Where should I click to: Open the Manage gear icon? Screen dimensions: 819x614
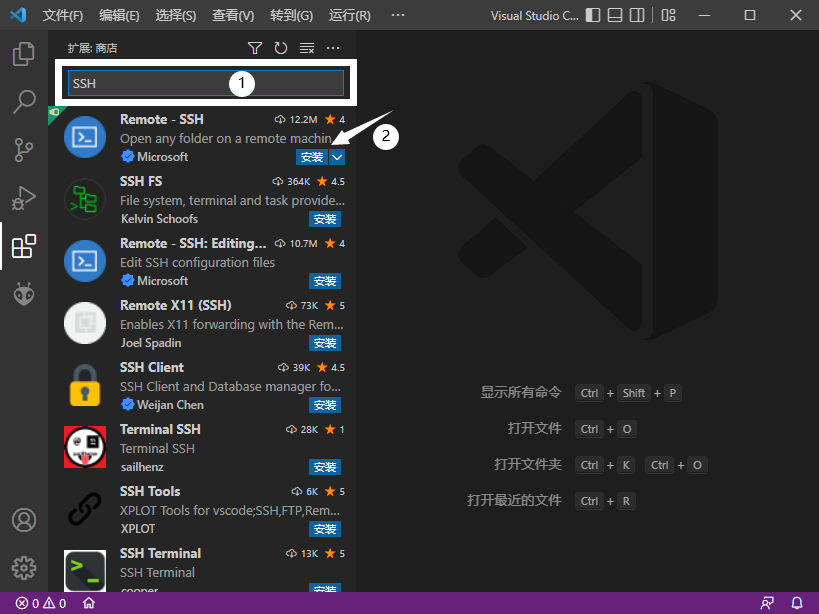24,568
